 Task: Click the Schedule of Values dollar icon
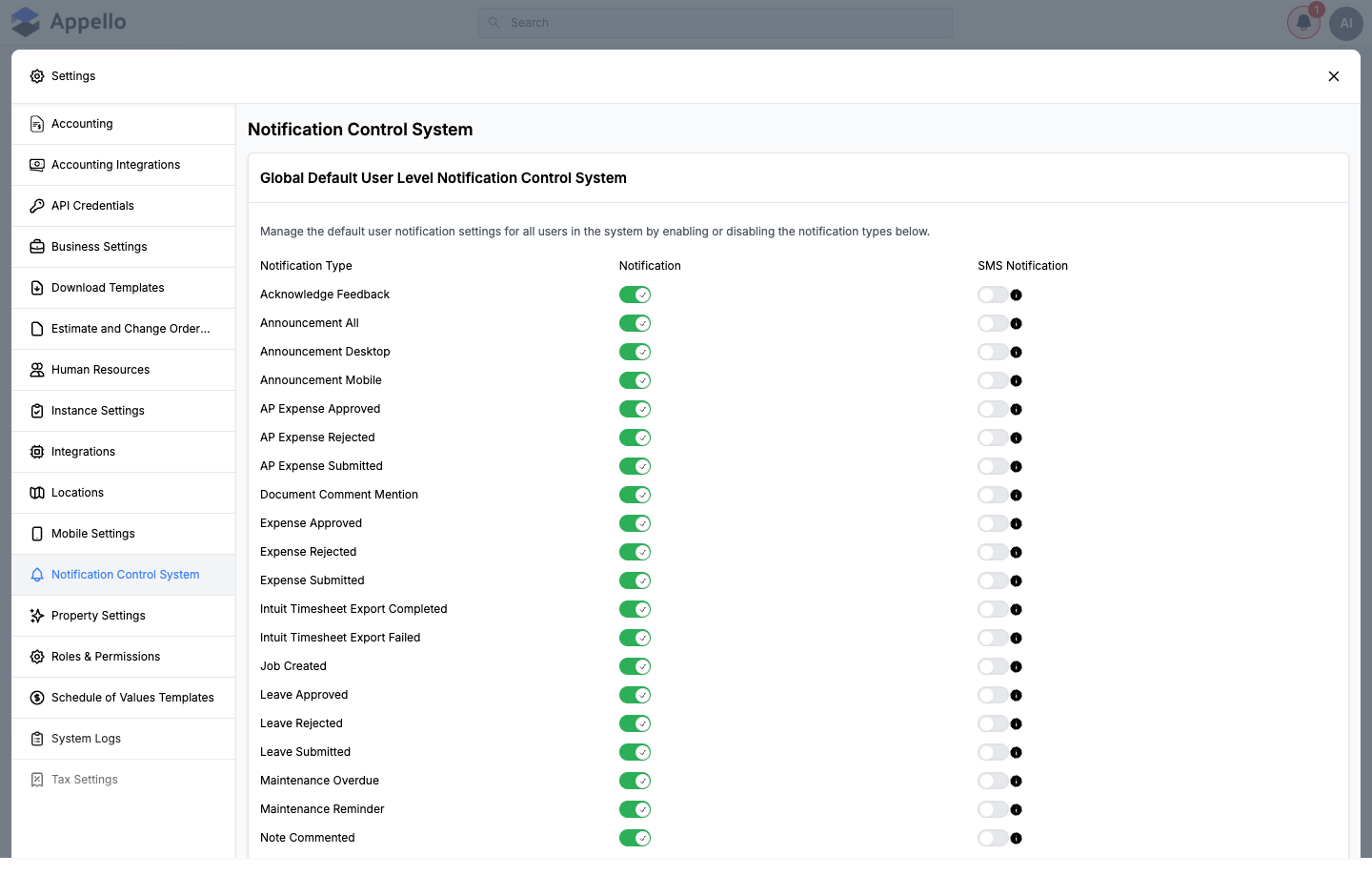(x=37, y=698)
